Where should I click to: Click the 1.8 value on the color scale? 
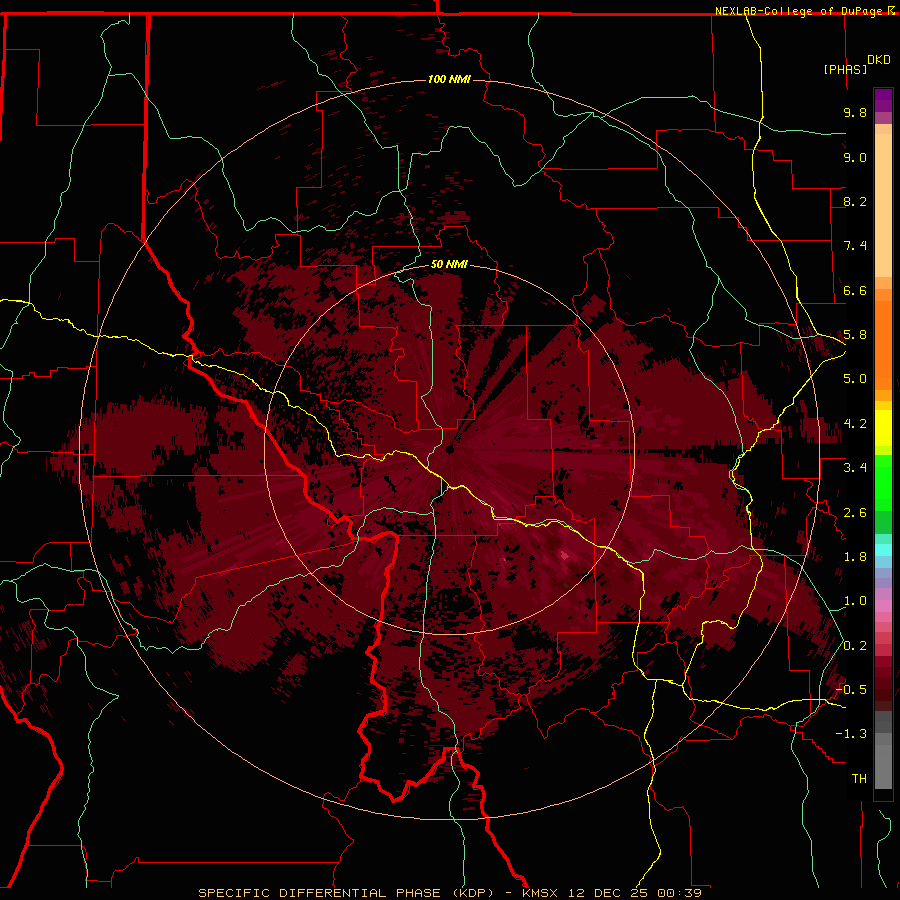pyautogui.click(x=855, y=557)
